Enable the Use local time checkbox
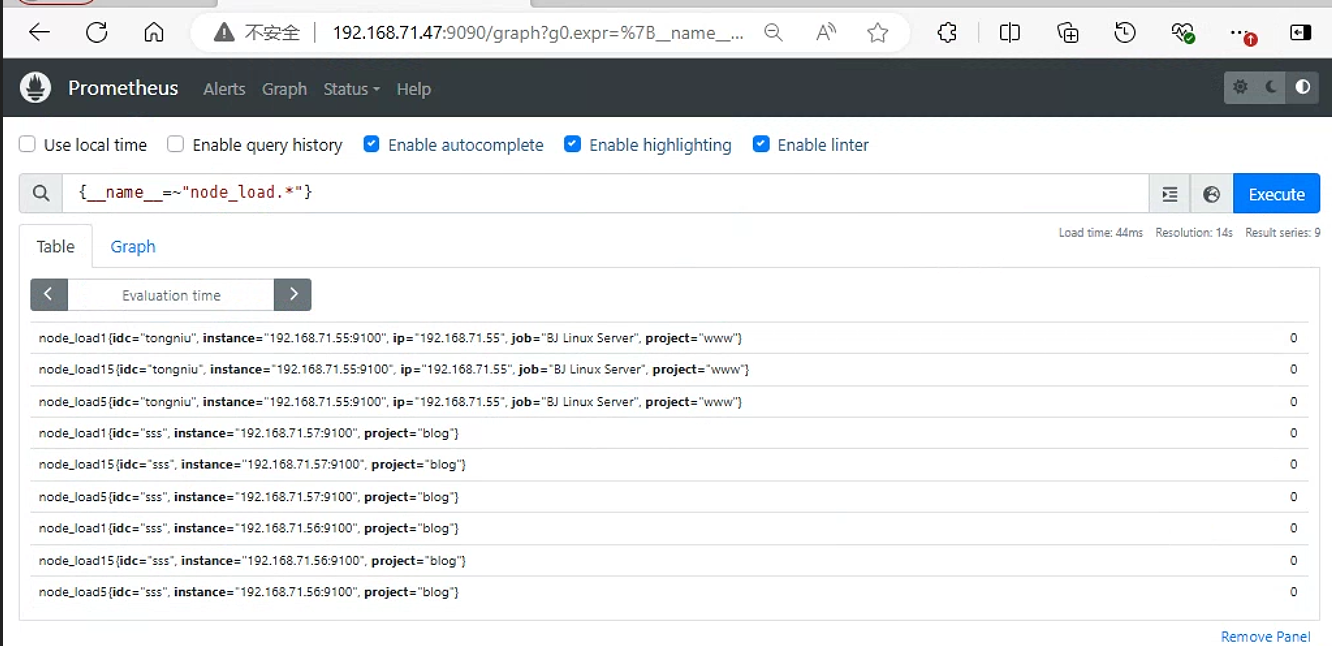 28,144
